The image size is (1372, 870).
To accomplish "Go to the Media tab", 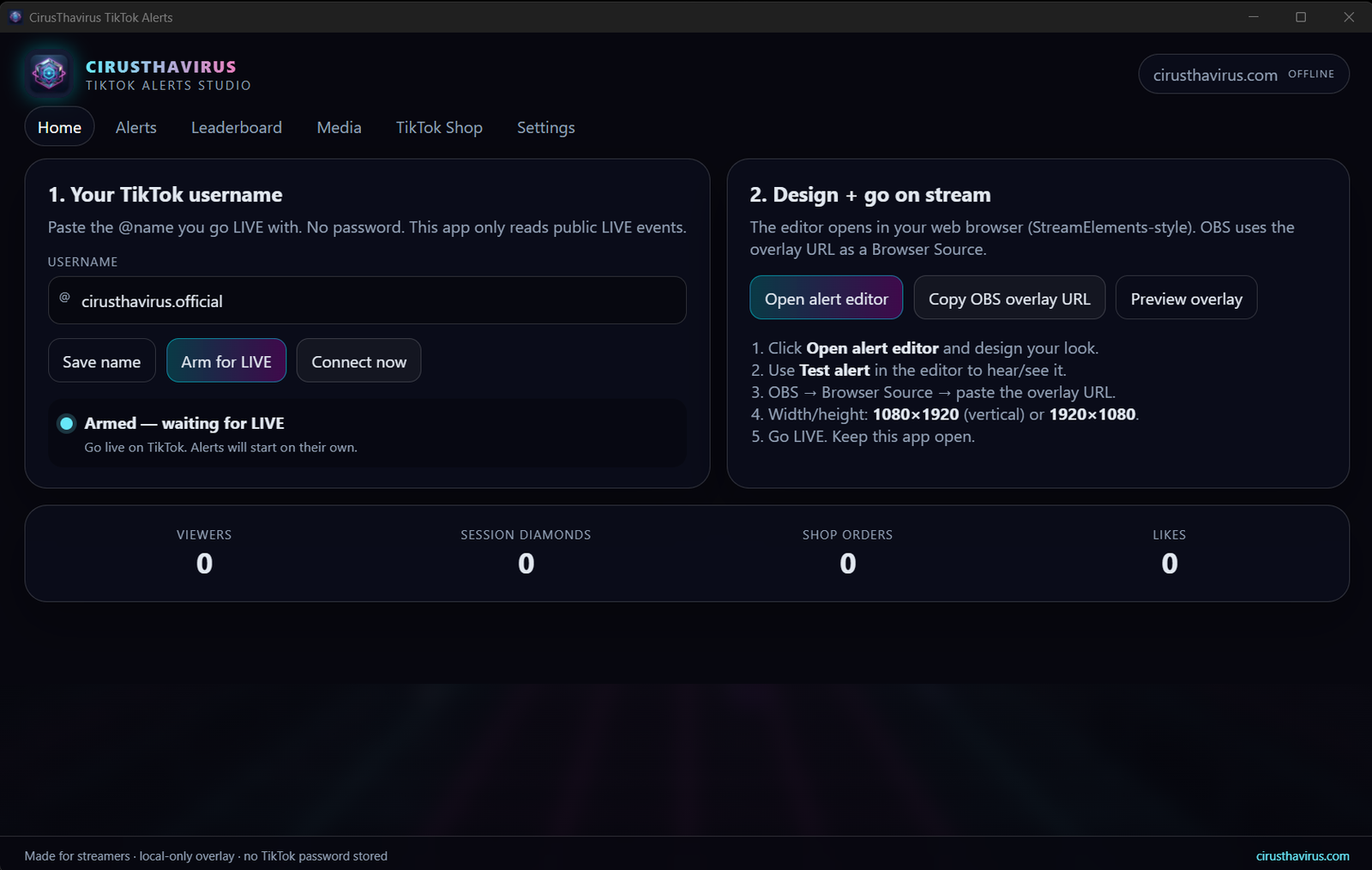I will [339, 127].
